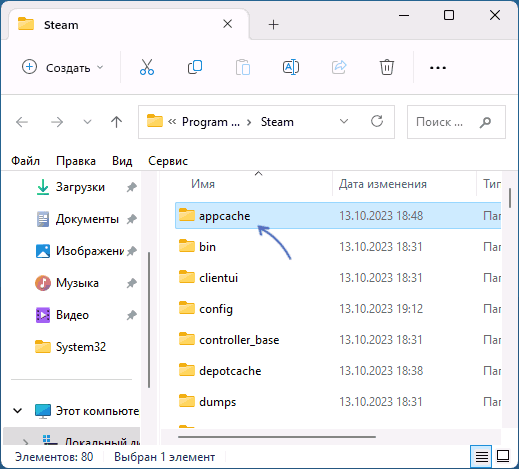This screenshot has width=519, height=469.
Task: Collapse the Этот компьютер tree node
Action: 18,411
